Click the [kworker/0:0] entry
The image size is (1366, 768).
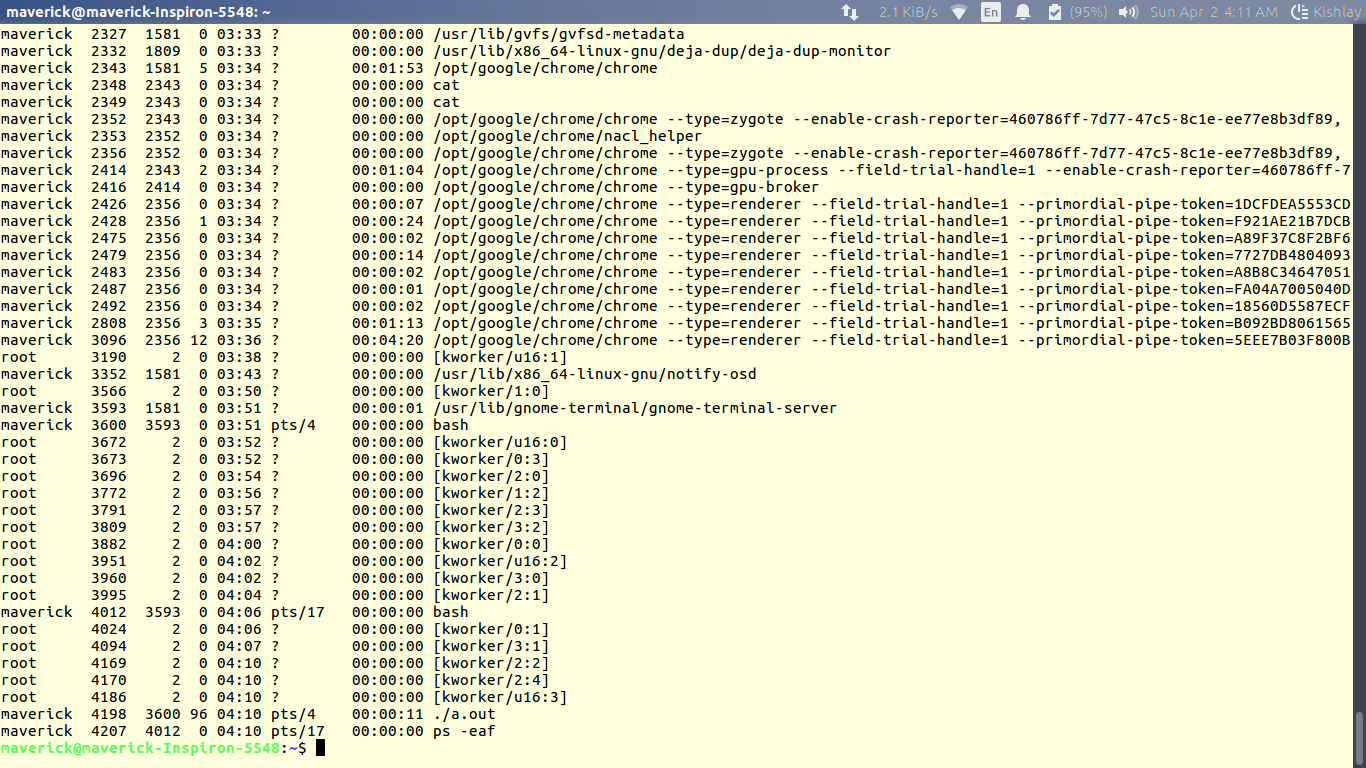491,544
